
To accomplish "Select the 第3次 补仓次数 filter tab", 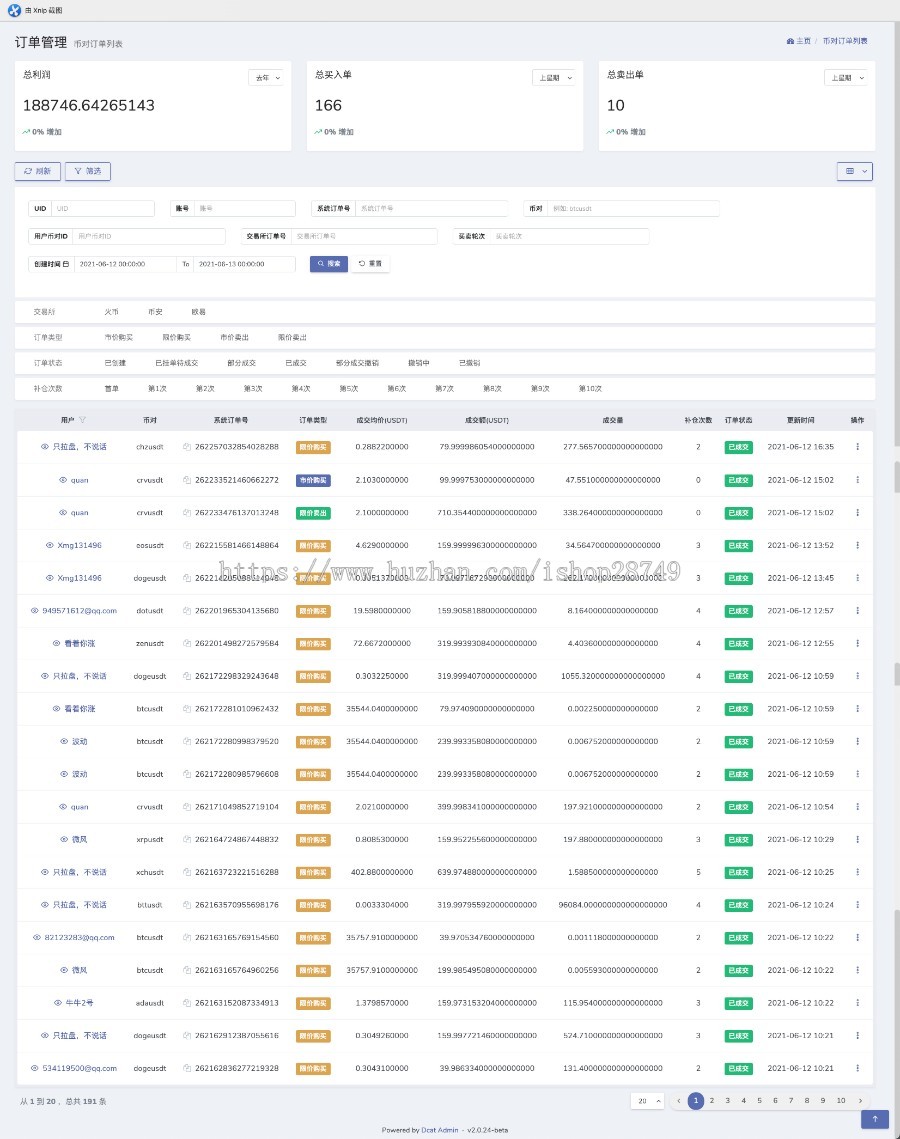I will [x=253, y=388].
